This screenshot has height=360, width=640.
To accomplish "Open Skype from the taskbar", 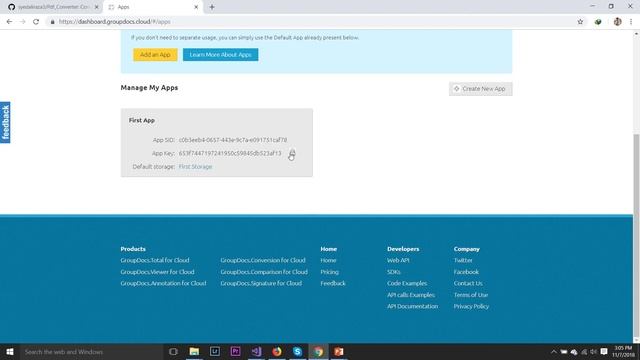I will pos(298,352).
